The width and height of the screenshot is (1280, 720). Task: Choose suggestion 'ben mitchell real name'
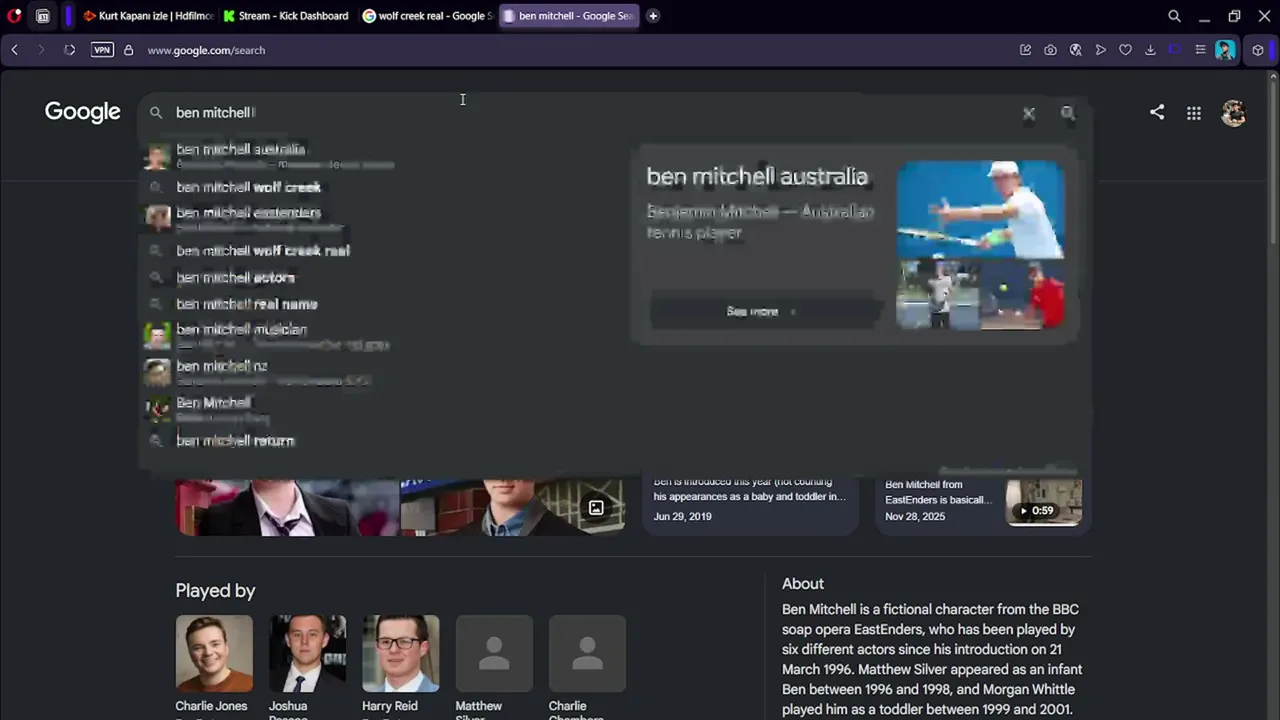click(x=380, y=304)
